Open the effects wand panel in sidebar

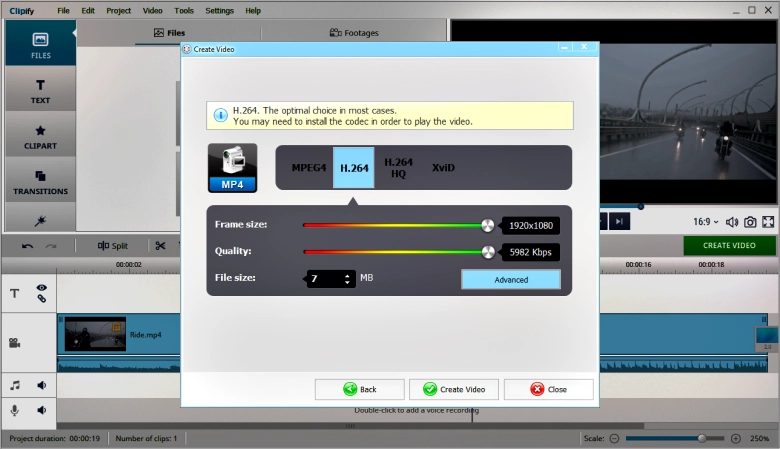tap(40, 220)
